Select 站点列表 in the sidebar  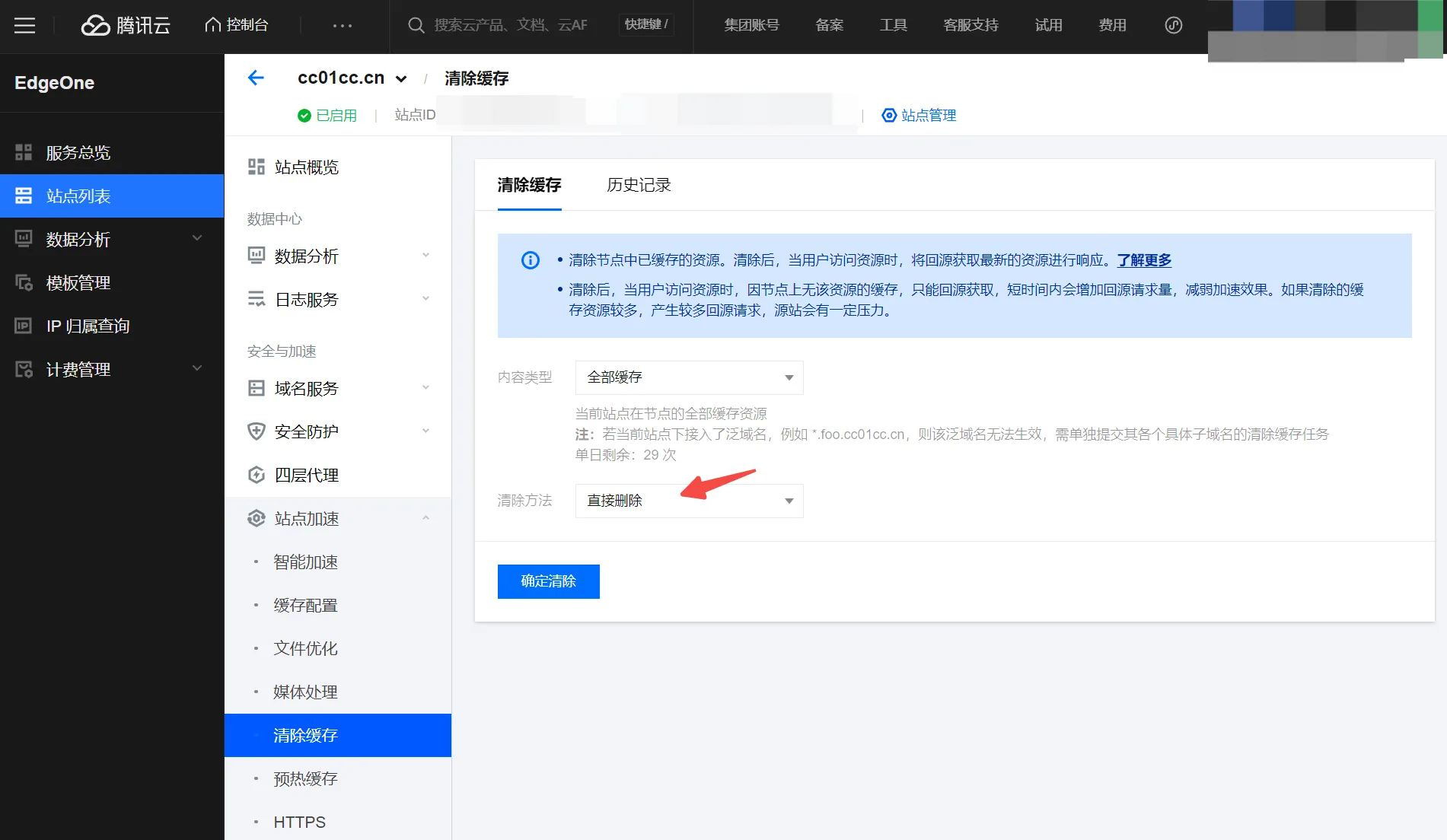click(112, 196)
